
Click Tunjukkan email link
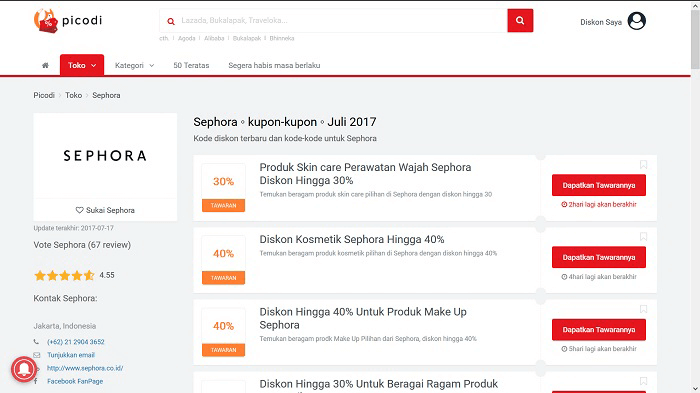[x=71, y=355]
